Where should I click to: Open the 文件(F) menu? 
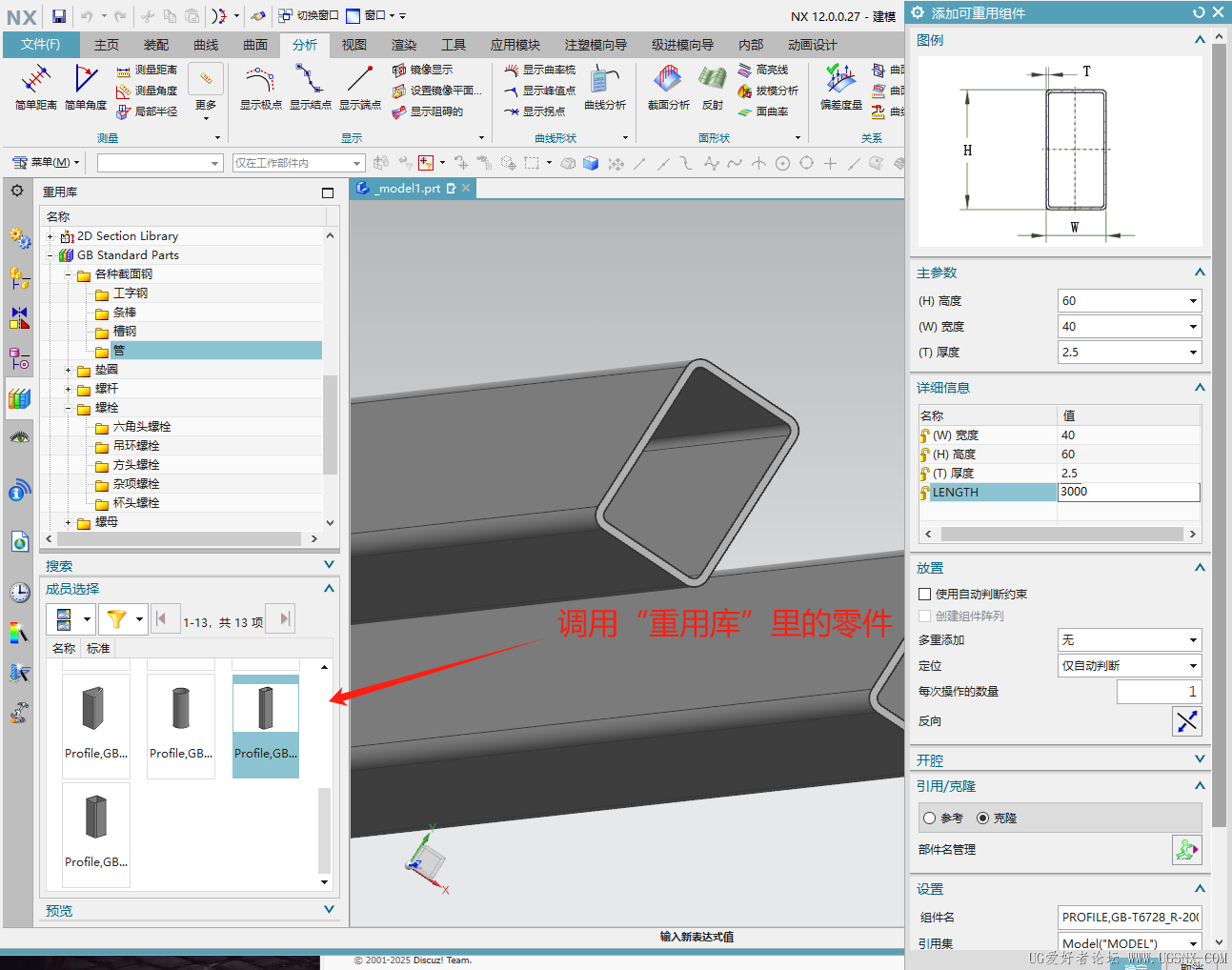click(40, 45)
